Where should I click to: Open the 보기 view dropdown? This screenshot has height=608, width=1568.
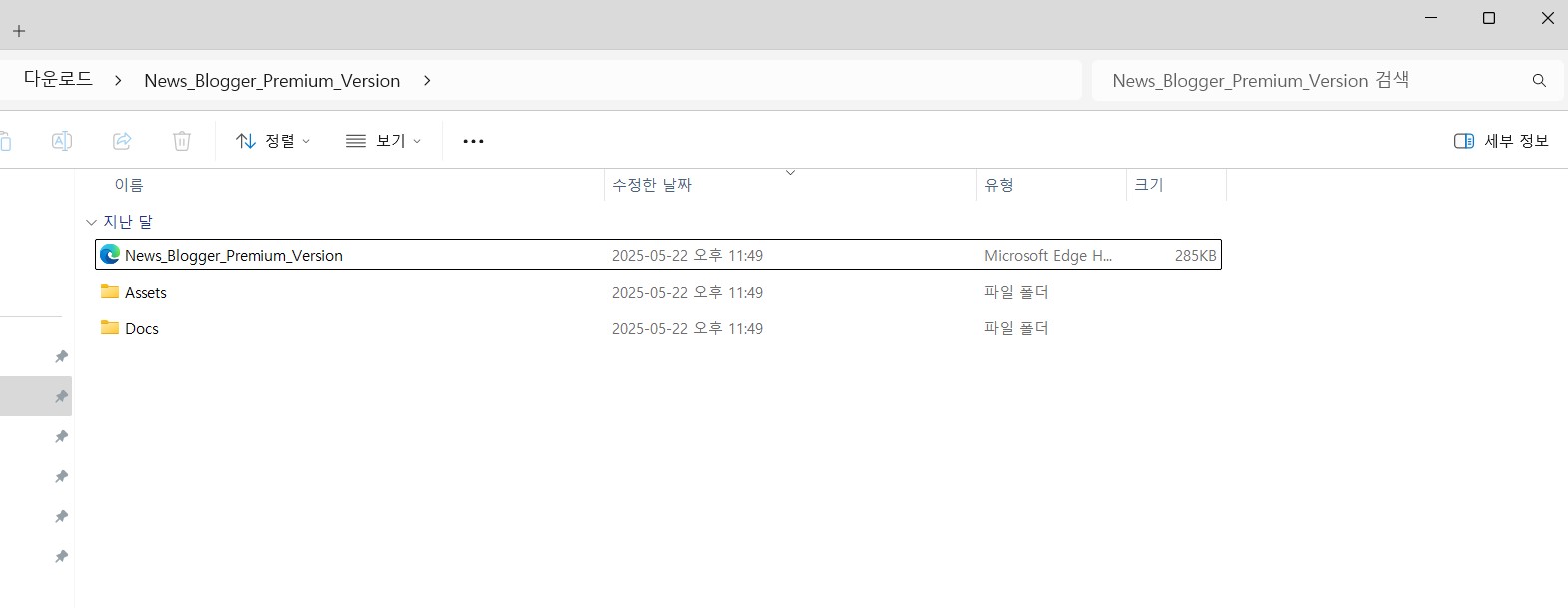click(x=383, y=141)
